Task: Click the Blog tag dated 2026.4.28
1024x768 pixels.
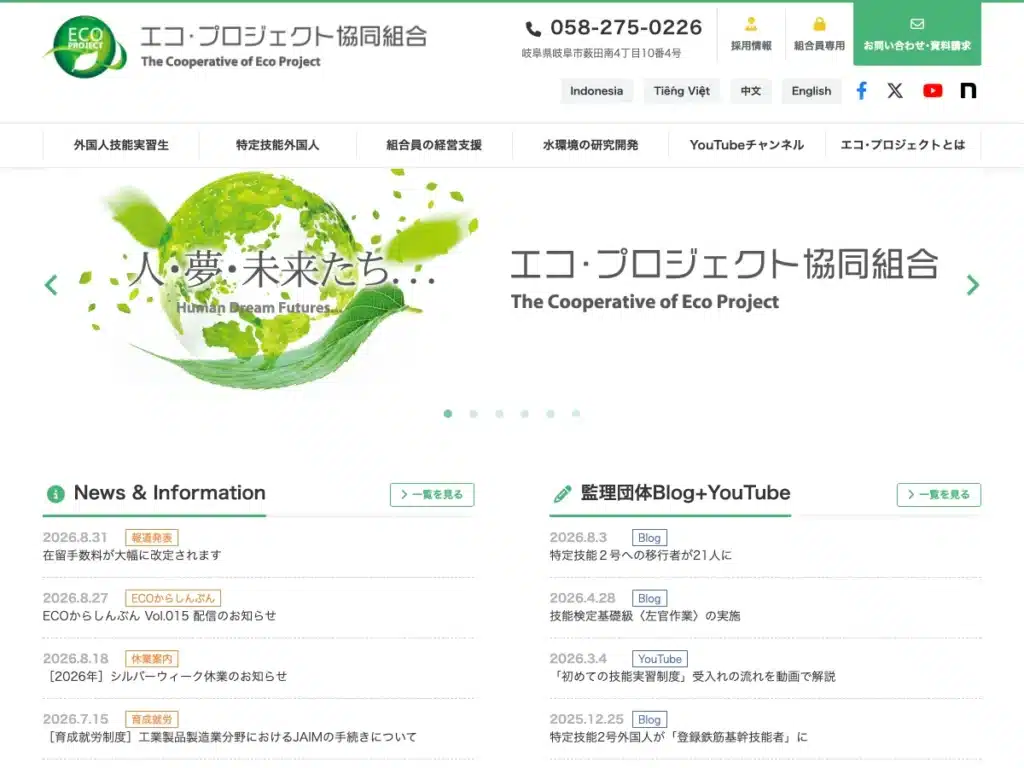Action: pyautogui.click(x=649, y=598)
